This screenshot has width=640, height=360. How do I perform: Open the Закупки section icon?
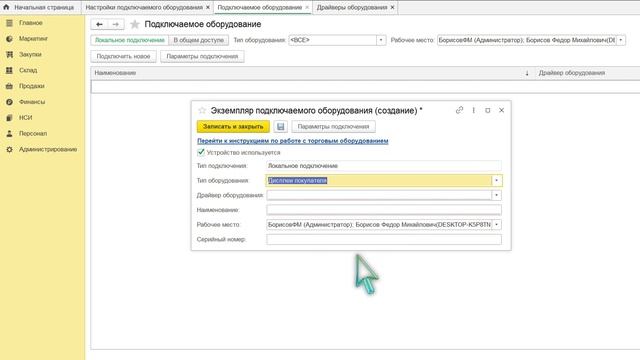click(9, 54)
